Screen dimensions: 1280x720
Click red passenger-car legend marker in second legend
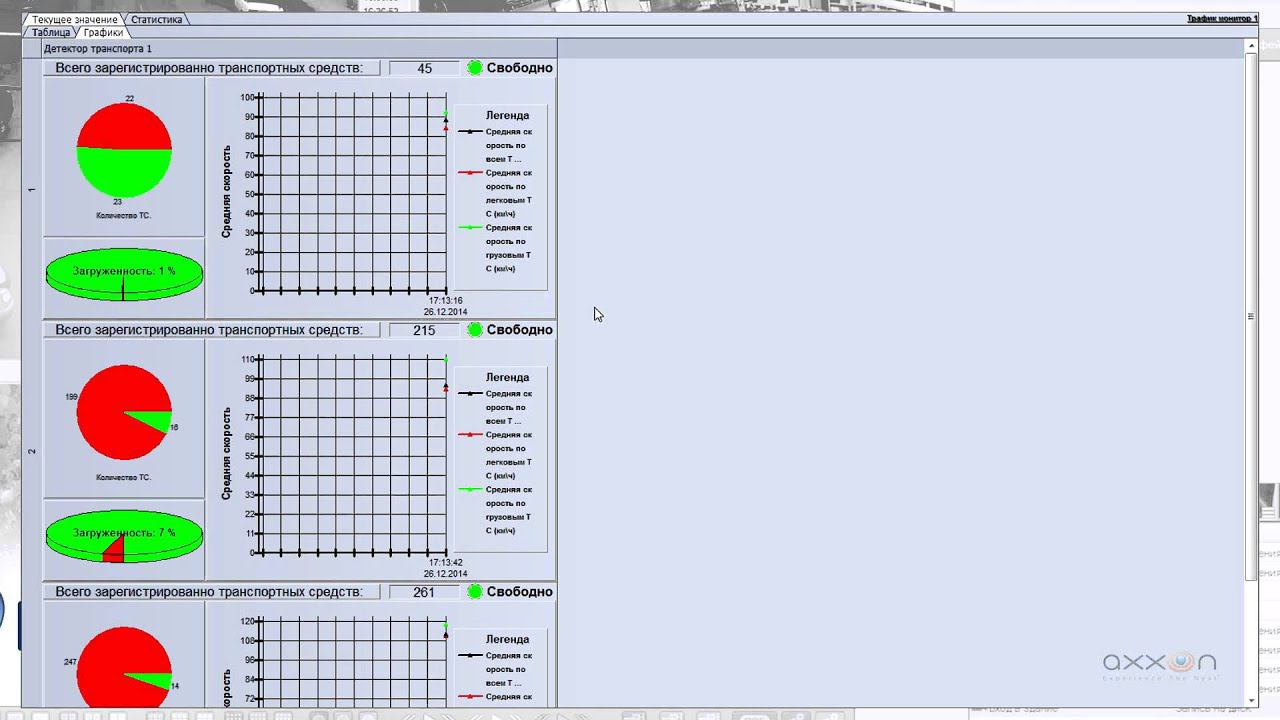coord(470,434)
